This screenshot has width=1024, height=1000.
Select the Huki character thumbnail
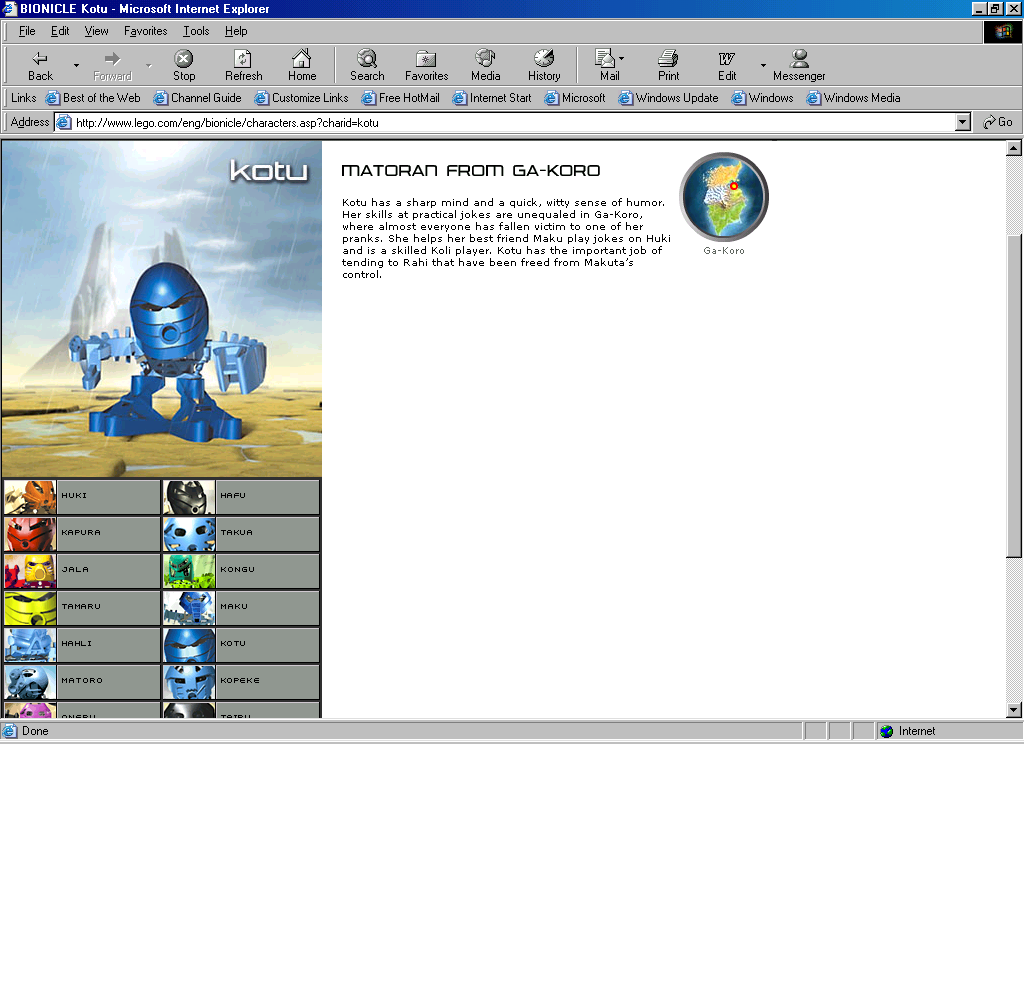pyautogui.click(x=30, y=497)
